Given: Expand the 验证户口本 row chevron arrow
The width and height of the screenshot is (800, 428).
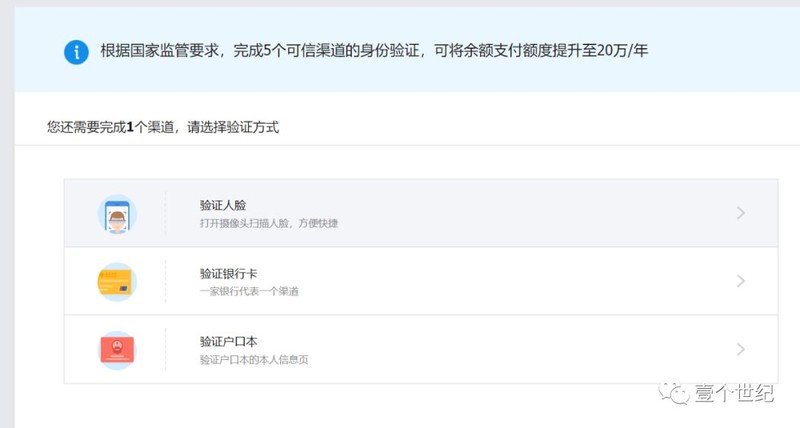Looking at the screenshot, I should (x=741, y=349).
